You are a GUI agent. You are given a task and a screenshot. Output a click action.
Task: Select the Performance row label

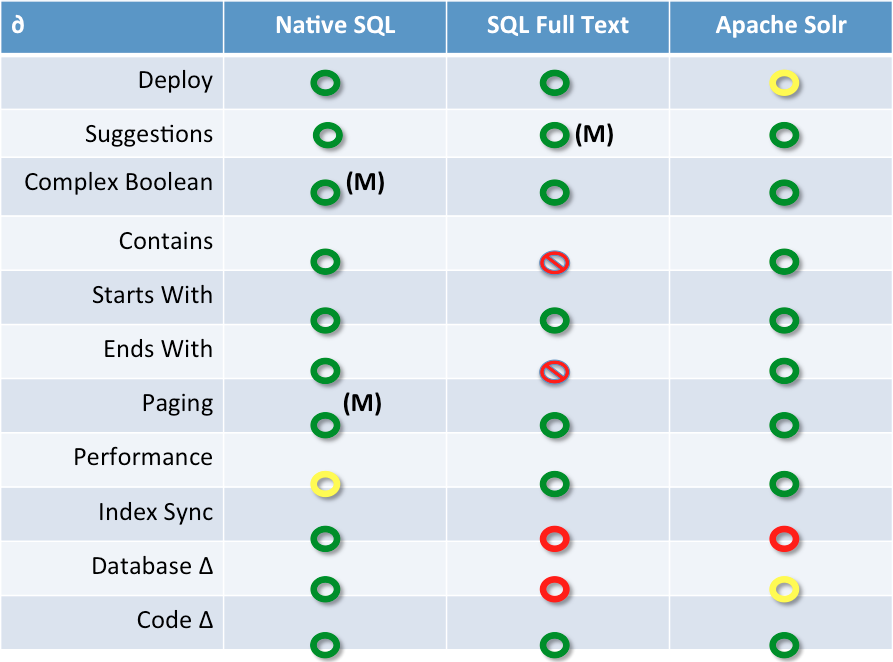[x=143, y=457]
